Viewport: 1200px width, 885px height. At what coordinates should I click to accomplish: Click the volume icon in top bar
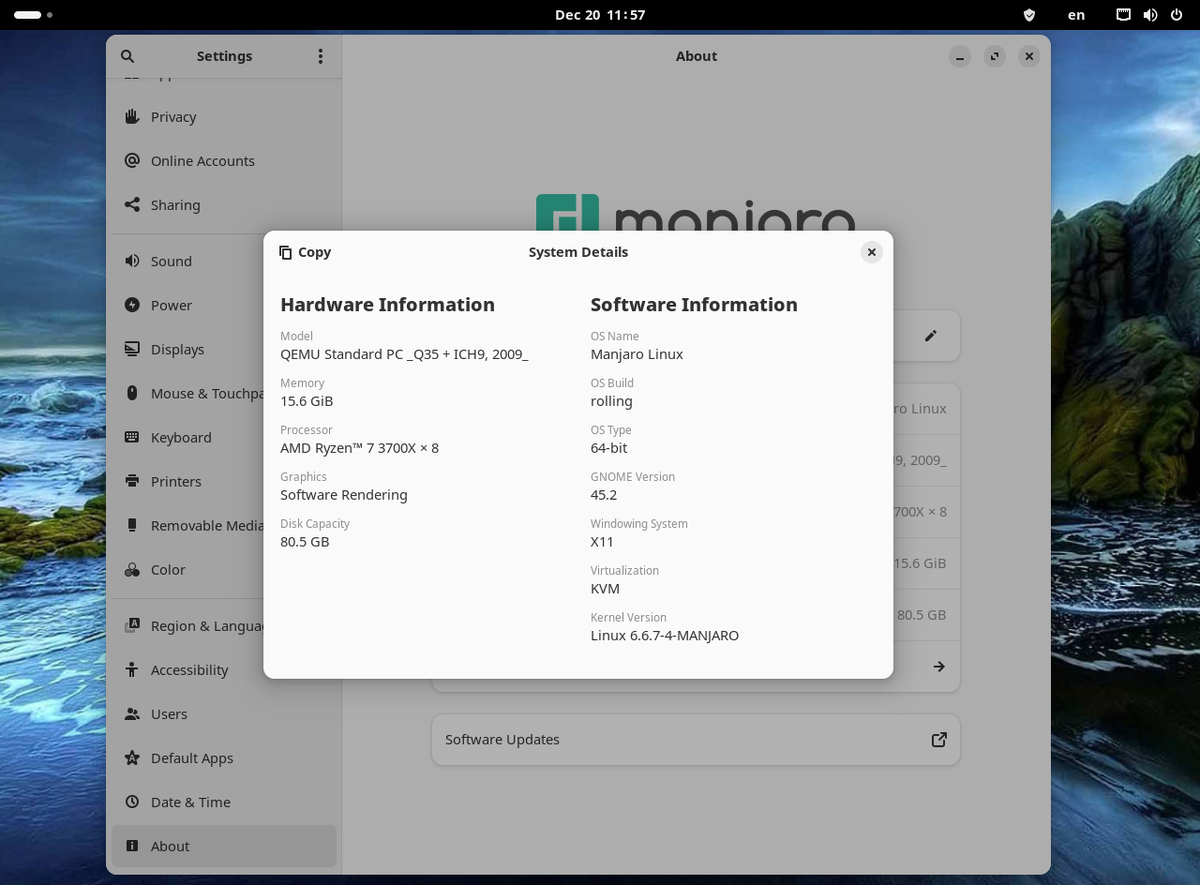coord(1150,15)
